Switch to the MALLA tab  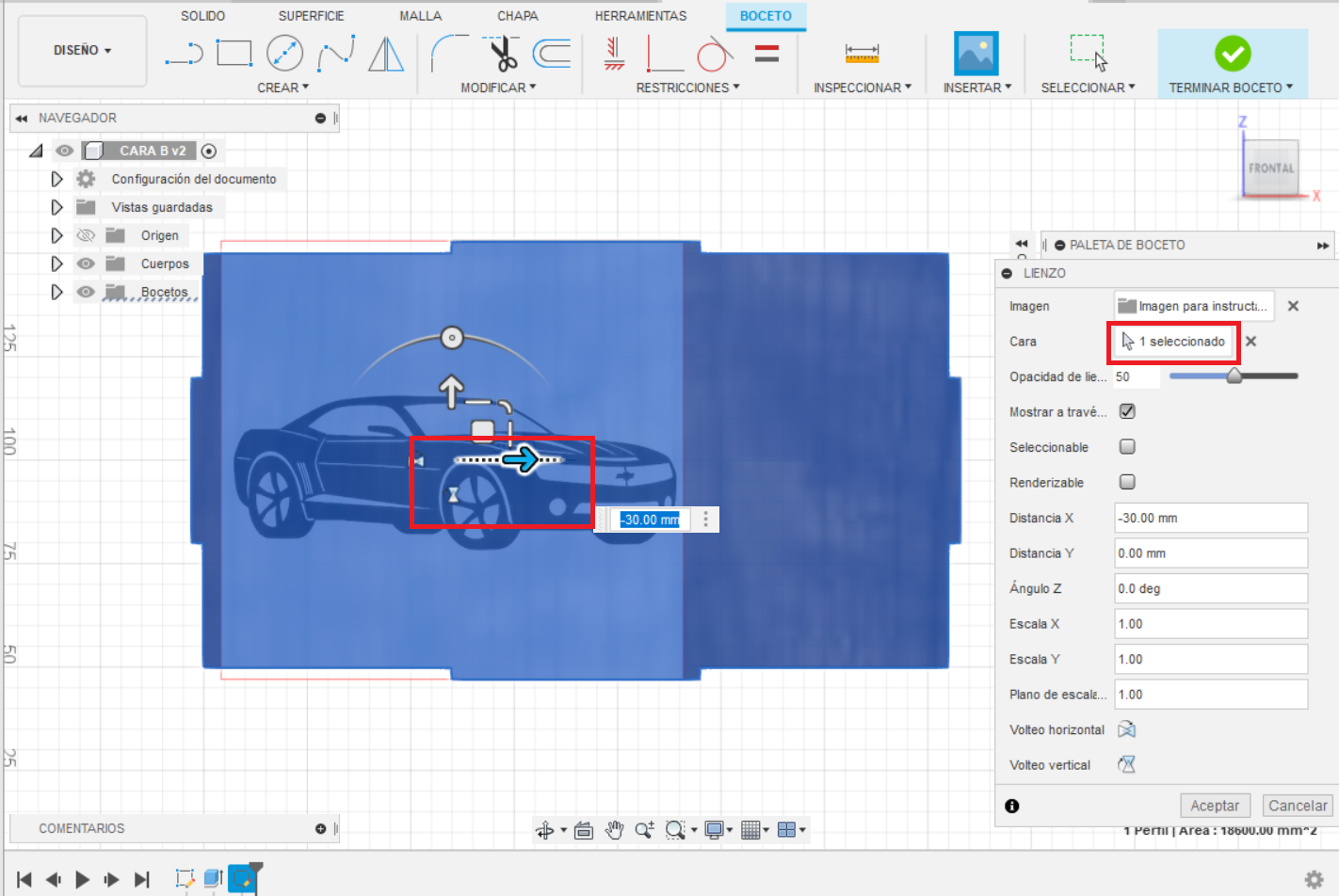click(x=420, y=16)
